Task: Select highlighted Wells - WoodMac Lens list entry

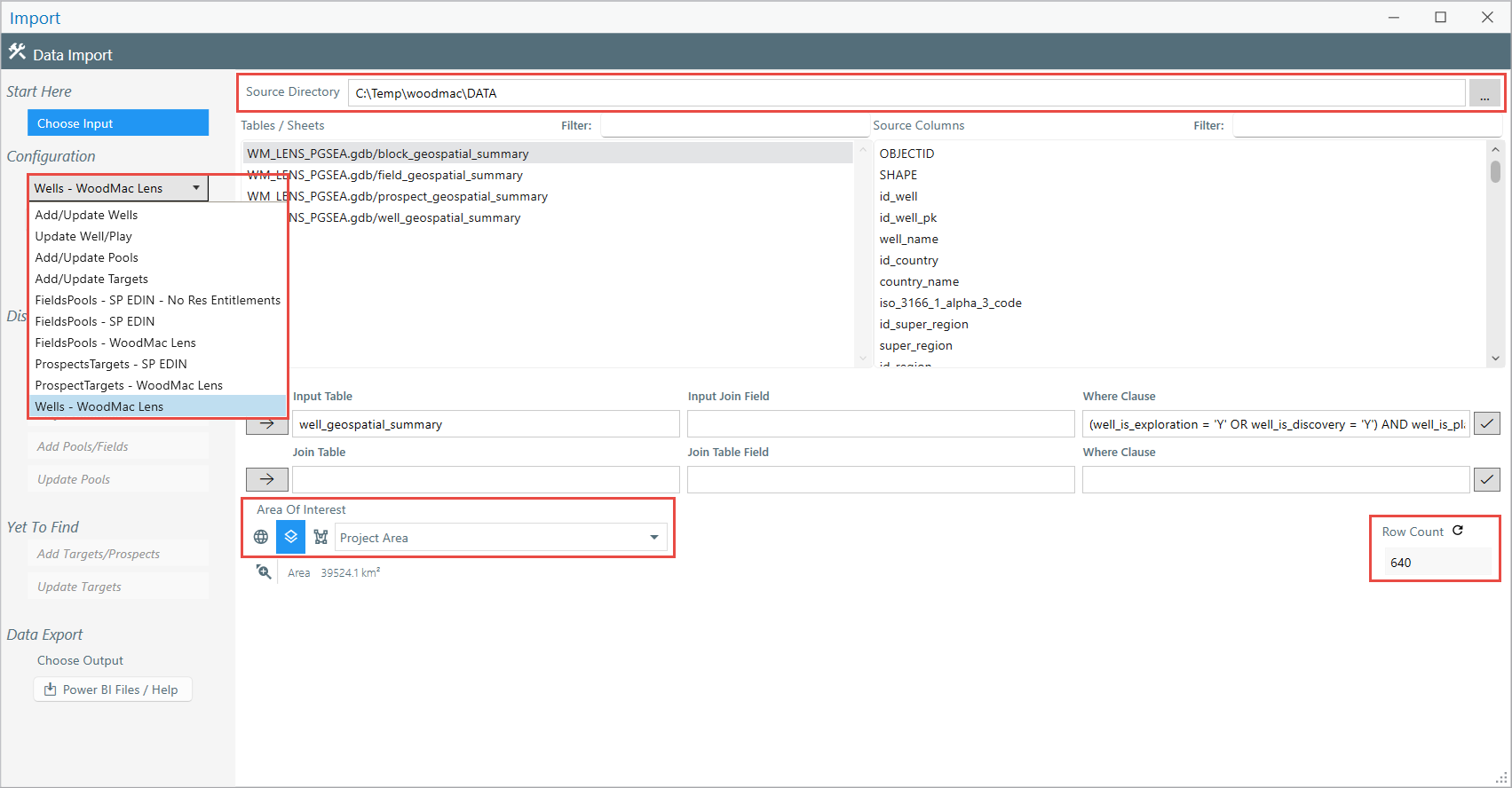Action: [158, 406]
